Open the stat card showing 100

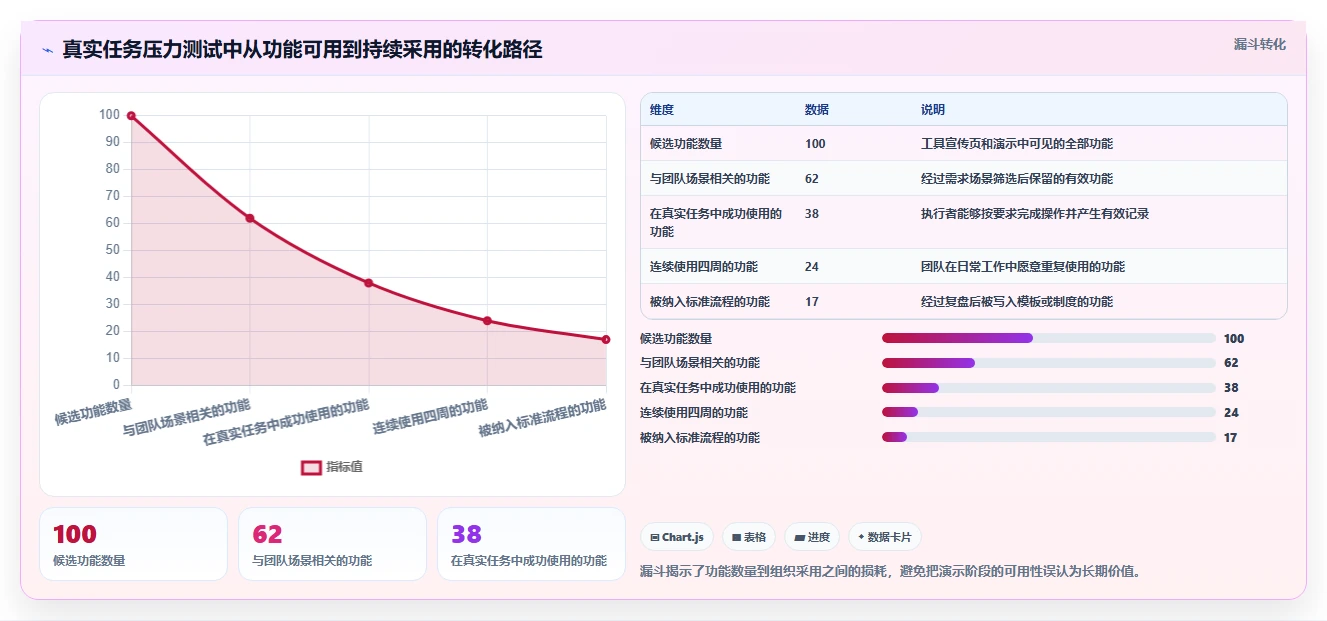click(x=133, y=544)
